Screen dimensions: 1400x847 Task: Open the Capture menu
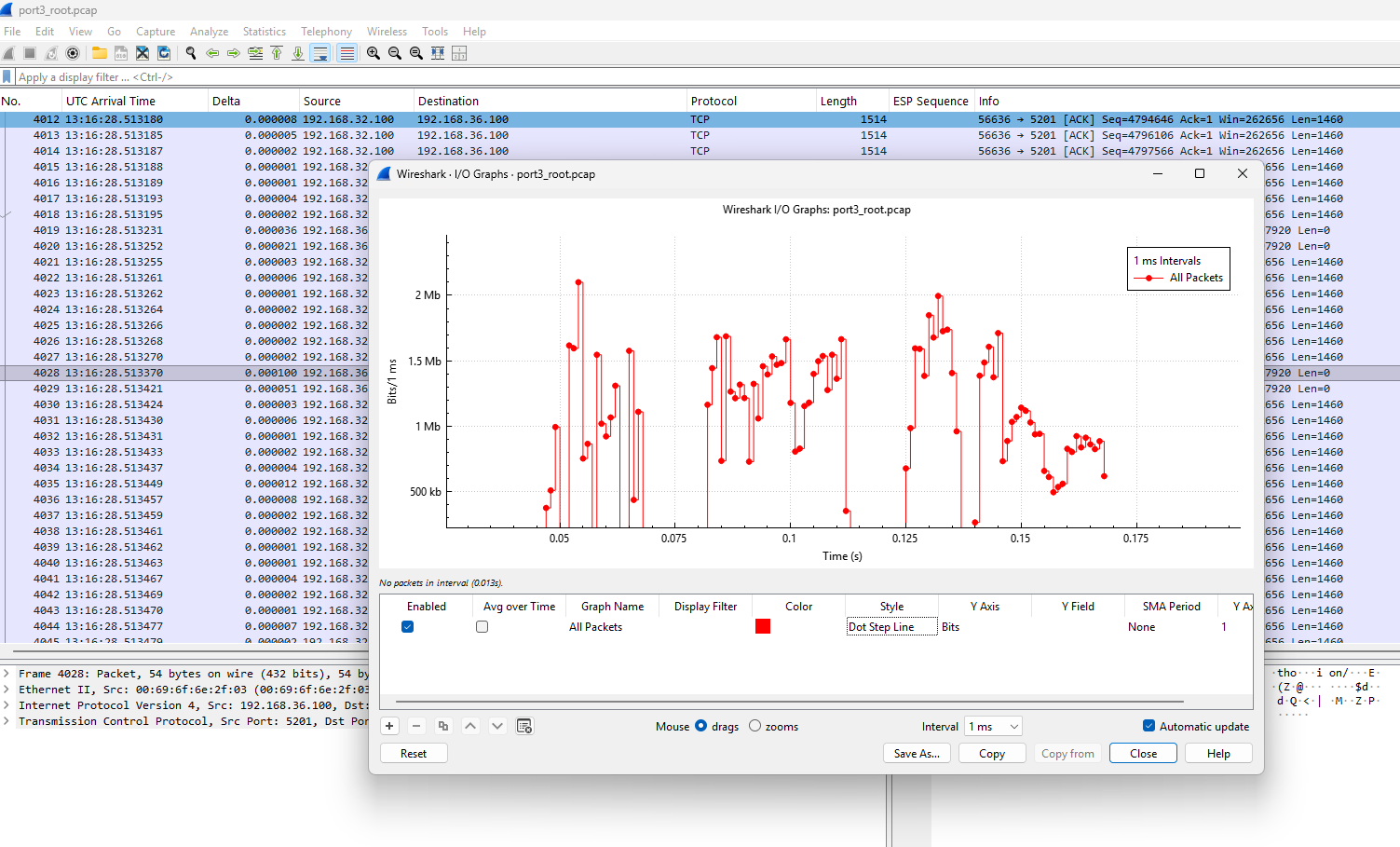pyautogui.click(x=156, y=32)
